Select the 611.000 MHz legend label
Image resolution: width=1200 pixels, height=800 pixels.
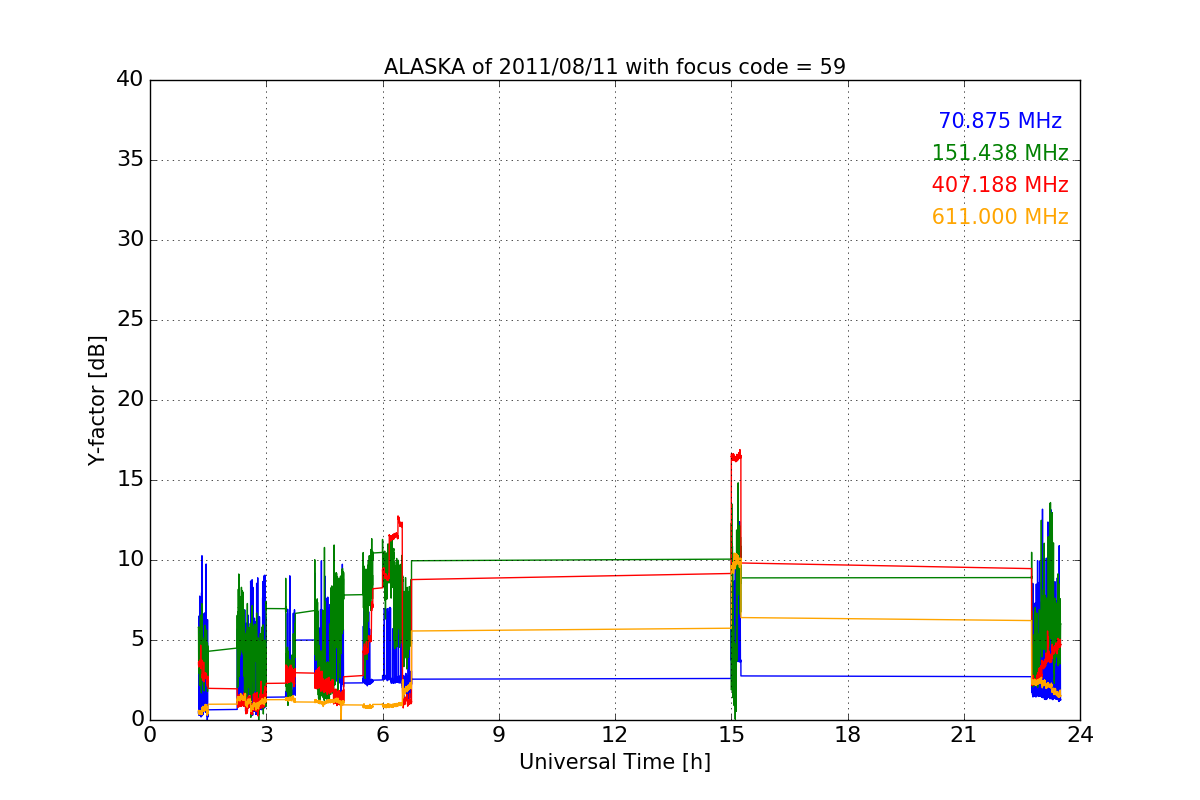pyautogui.click(x=1000, y=217)
